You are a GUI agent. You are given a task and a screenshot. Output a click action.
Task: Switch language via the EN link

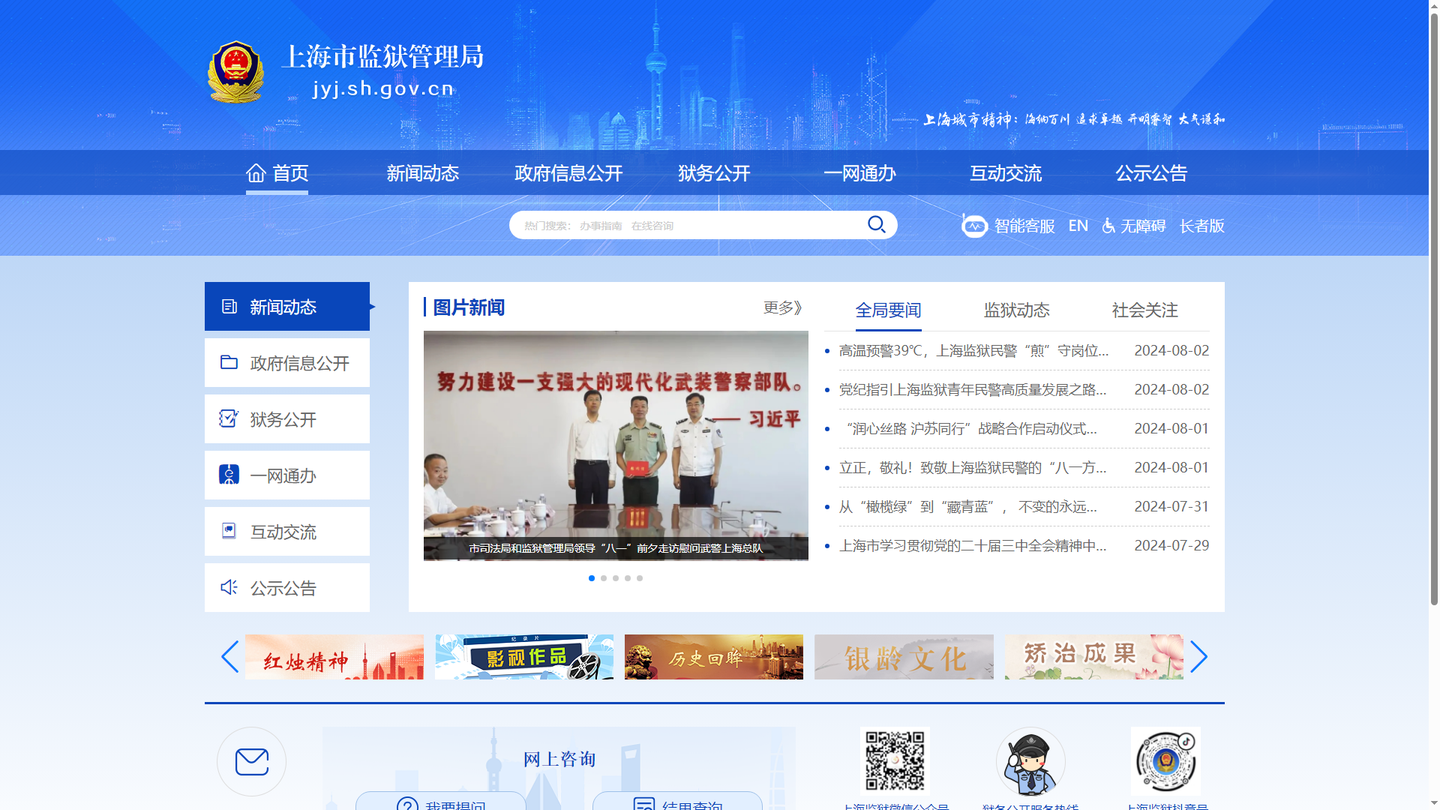[1078, 226]
